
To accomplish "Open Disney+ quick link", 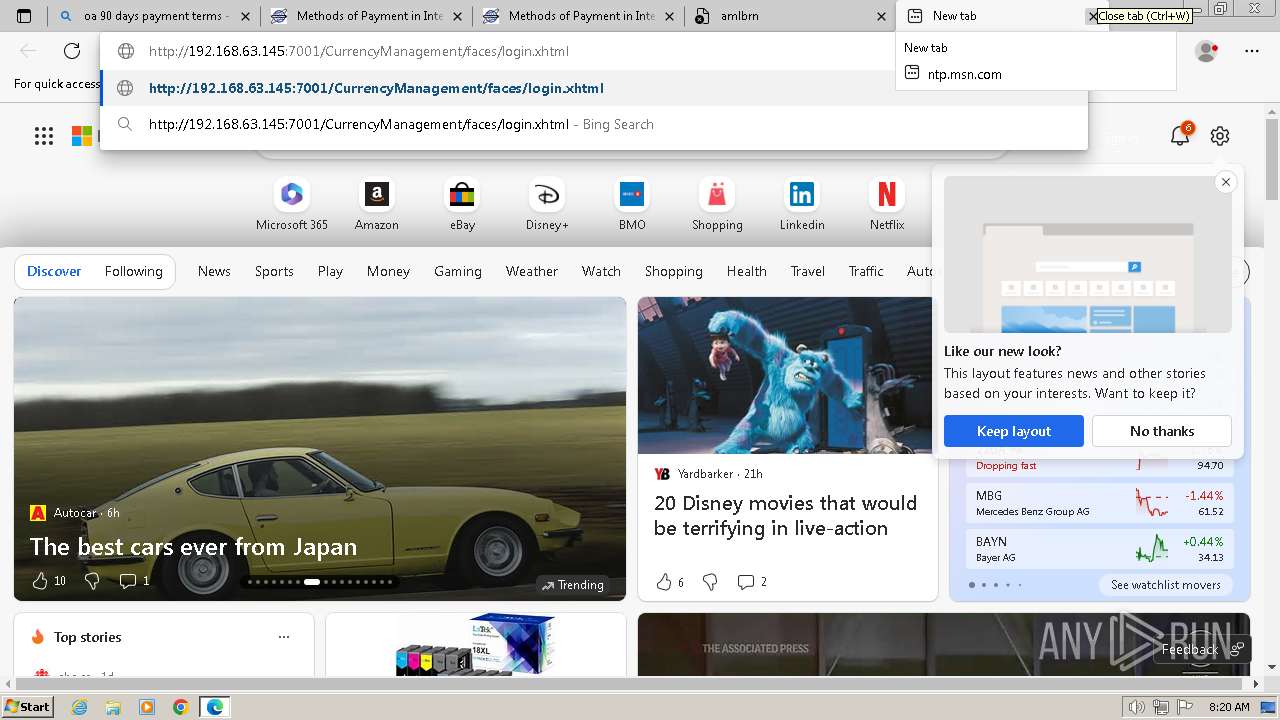I will pyautogui.click(x=547, y=205).
